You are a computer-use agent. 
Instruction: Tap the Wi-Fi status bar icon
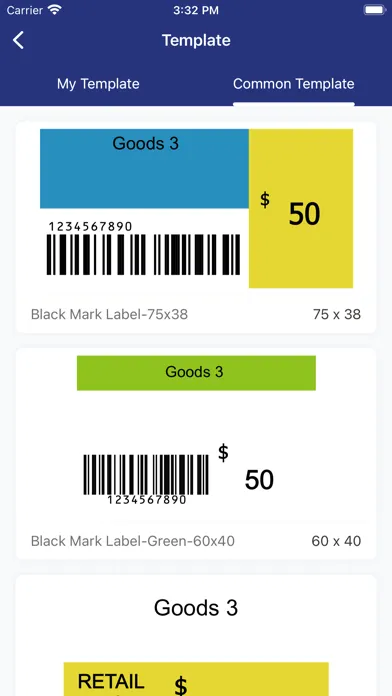pyautogui.click(x=55, y=10)
